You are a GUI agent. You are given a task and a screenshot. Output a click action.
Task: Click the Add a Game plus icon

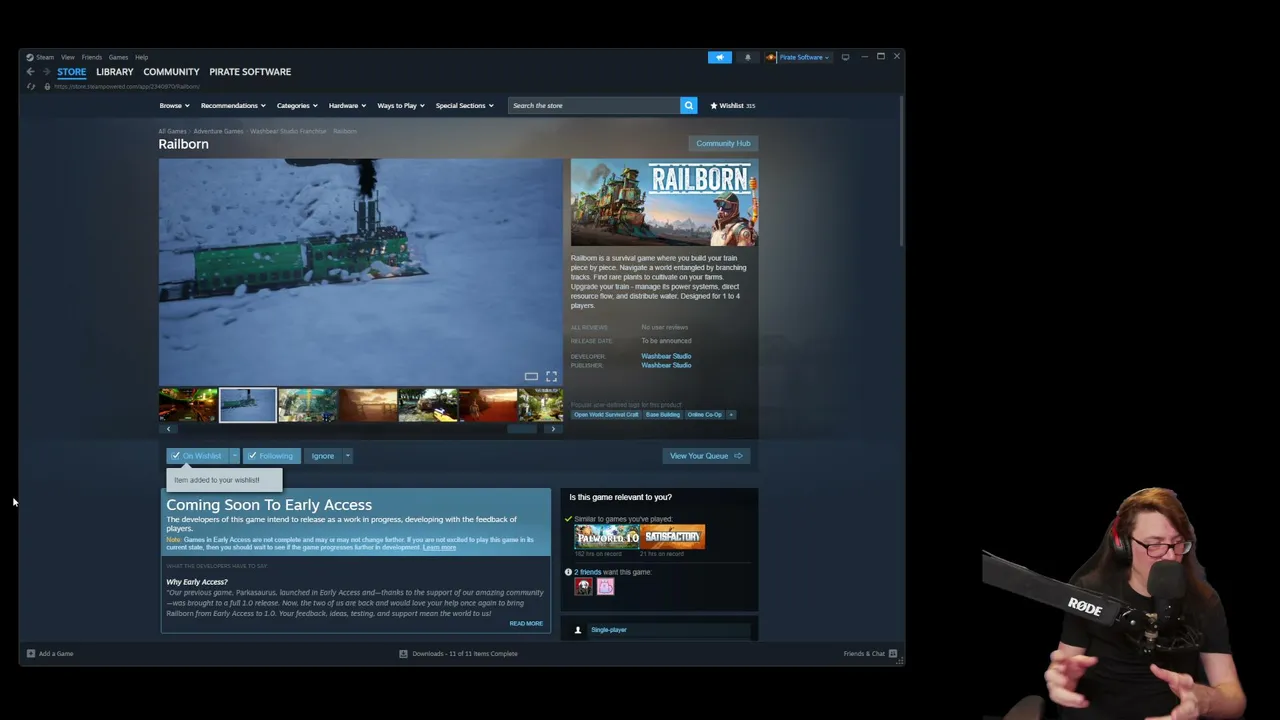point(31,654)
